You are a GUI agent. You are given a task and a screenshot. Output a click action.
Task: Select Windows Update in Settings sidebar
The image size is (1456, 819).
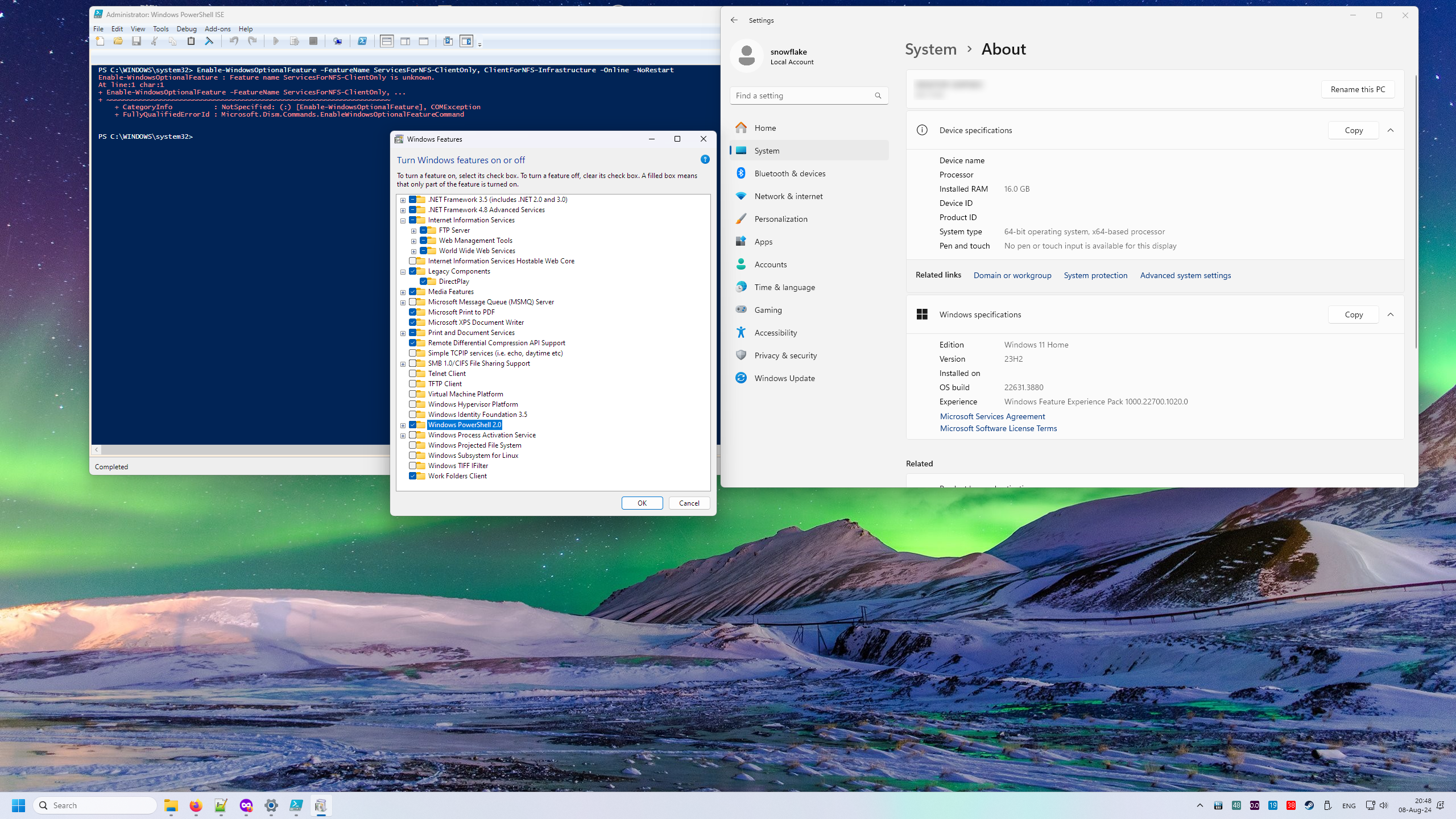tap(809, 378)
